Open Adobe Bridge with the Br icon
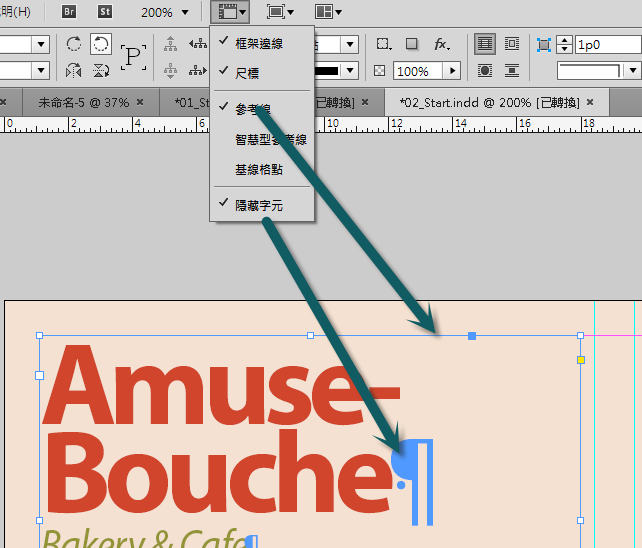This screenshot has height=548, width=642. point(69,12)
